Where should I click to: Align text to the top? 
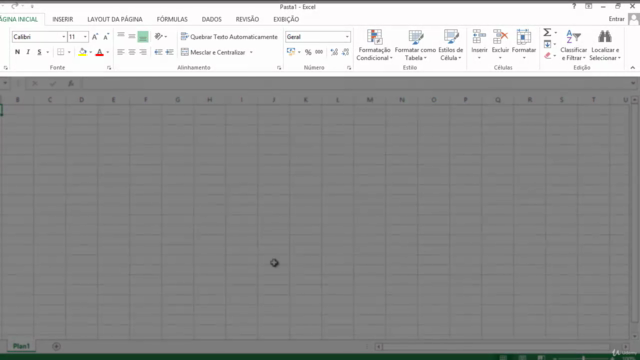pos(121,37)
